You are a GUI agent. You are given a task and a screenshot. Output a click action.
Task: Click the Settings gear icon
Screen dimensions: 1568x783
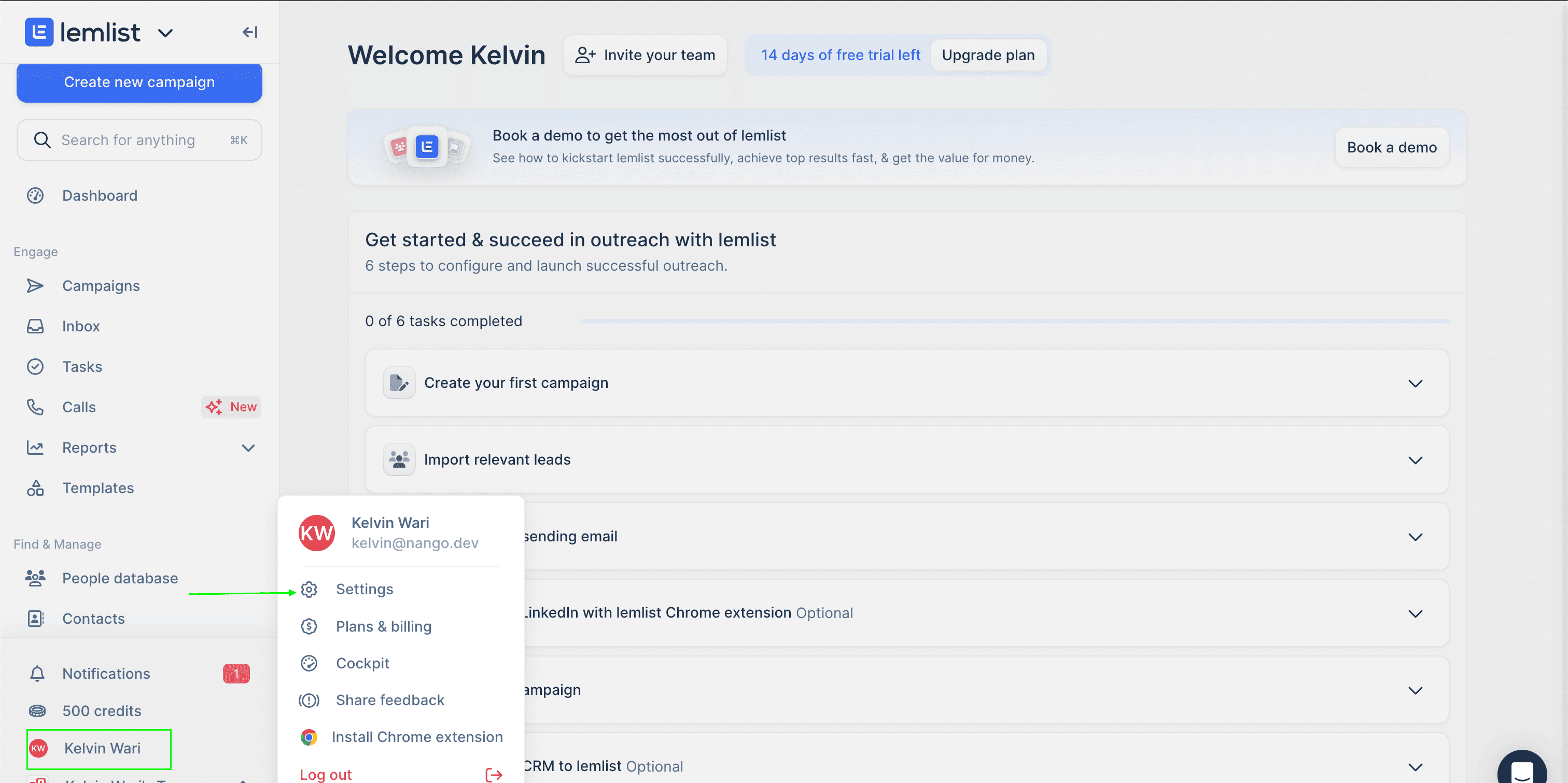click(309, 590)
